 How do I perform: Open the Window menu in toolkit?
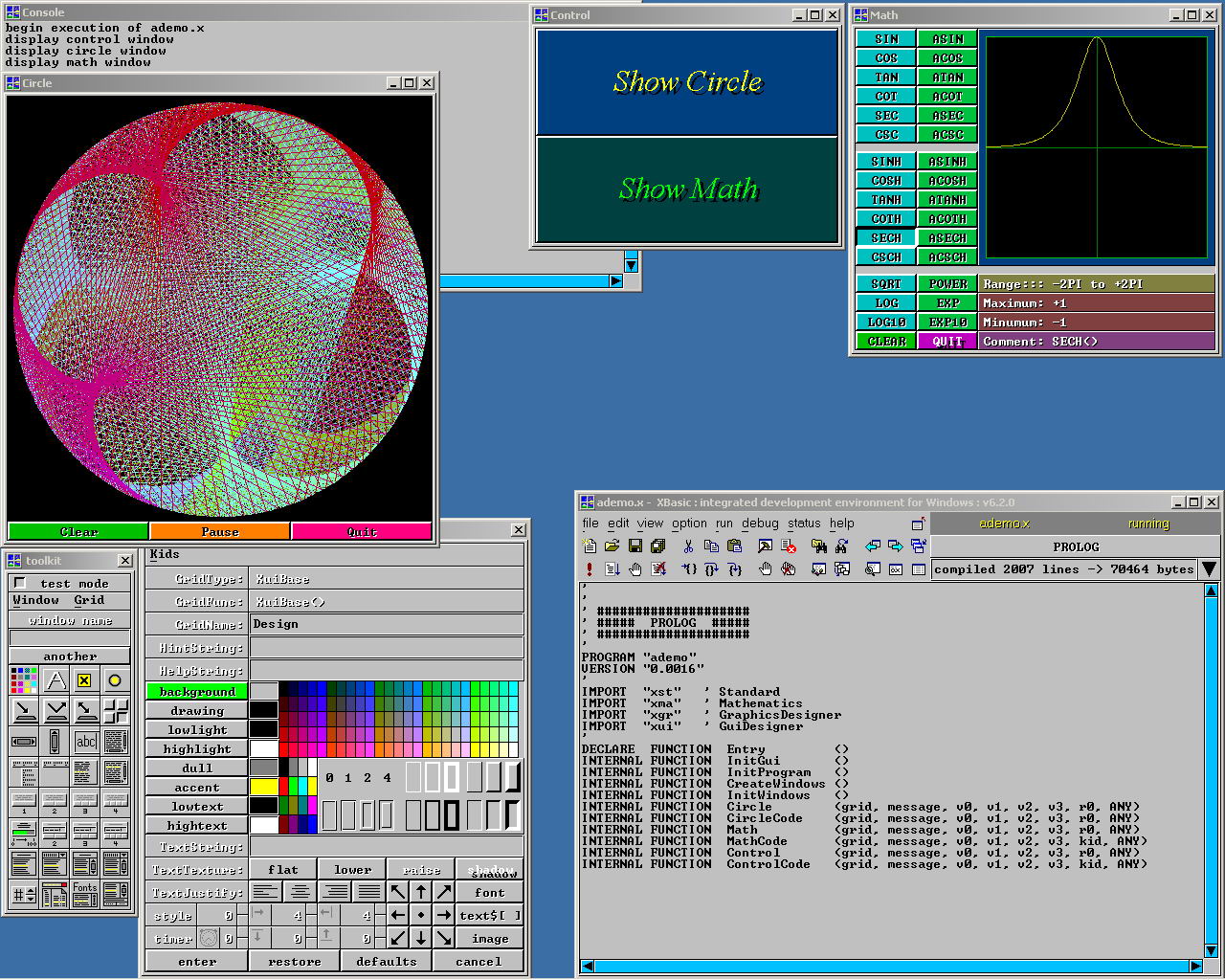pyautogui.click(x=36, y=600)
